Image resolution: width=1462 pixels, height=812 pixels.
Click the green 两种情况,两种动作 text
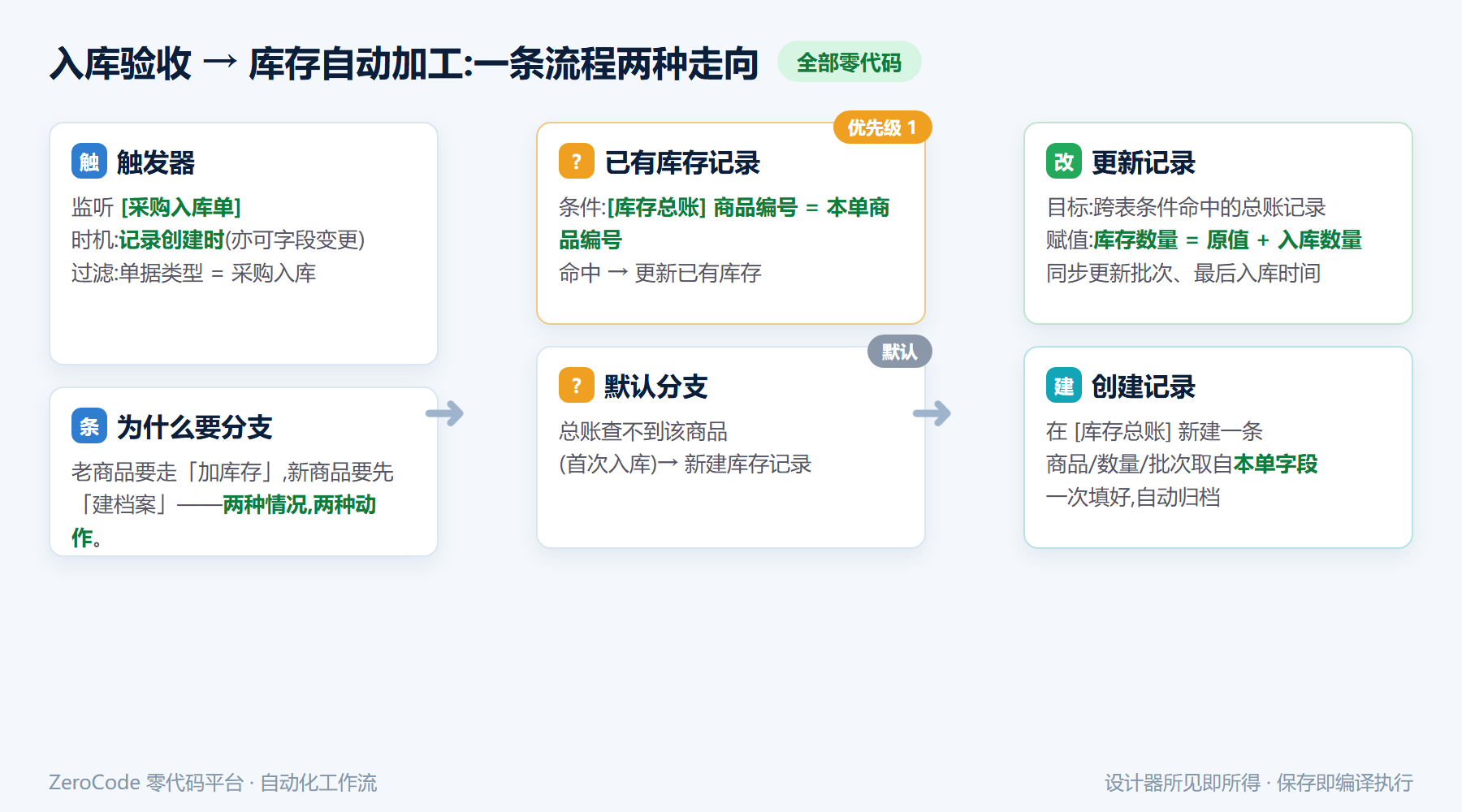(x=223, y=520)
